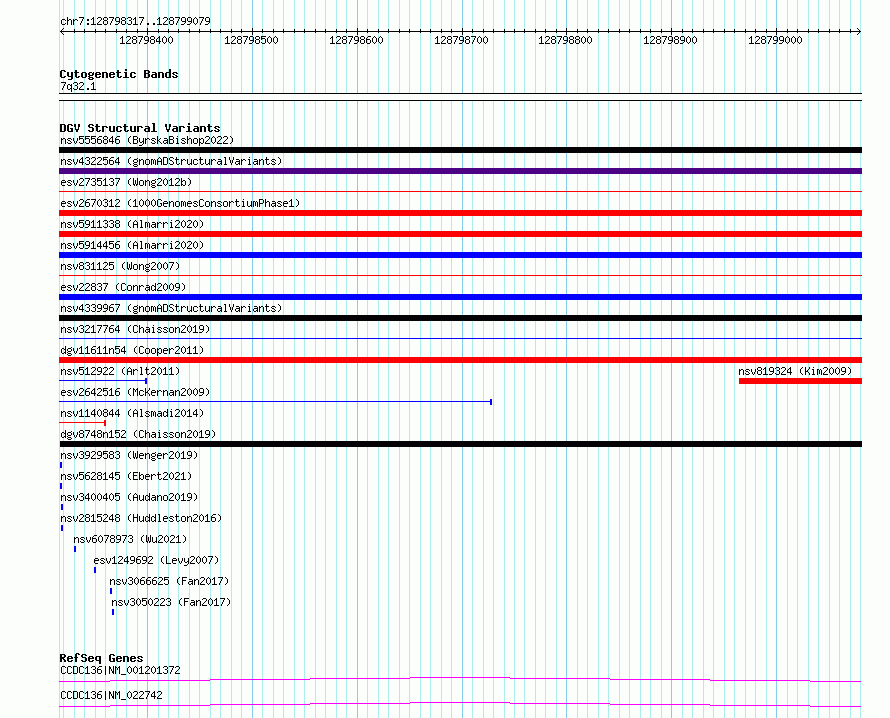Open esv1249692 (Levy2007) variant
This screenshot has width=890, height=718.
click(x=156, y=560)
